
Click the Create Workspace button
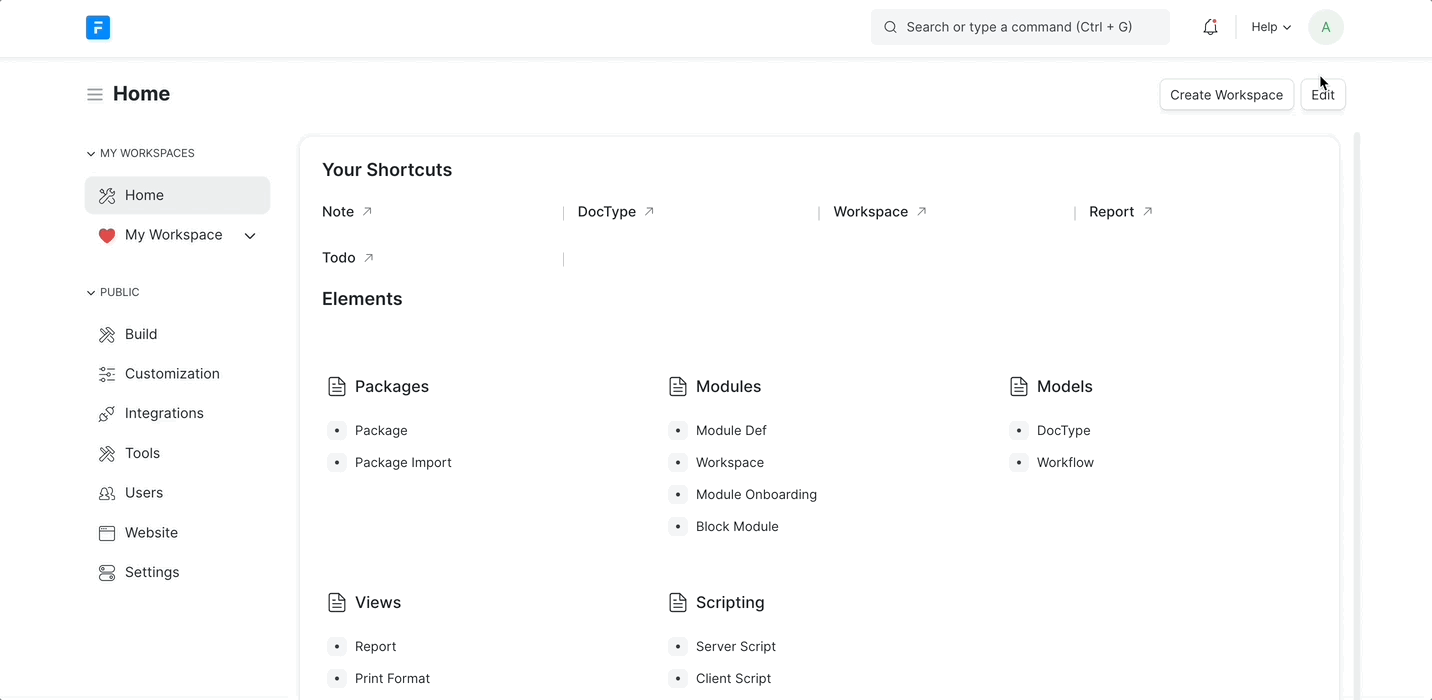tap(1226, 95)
